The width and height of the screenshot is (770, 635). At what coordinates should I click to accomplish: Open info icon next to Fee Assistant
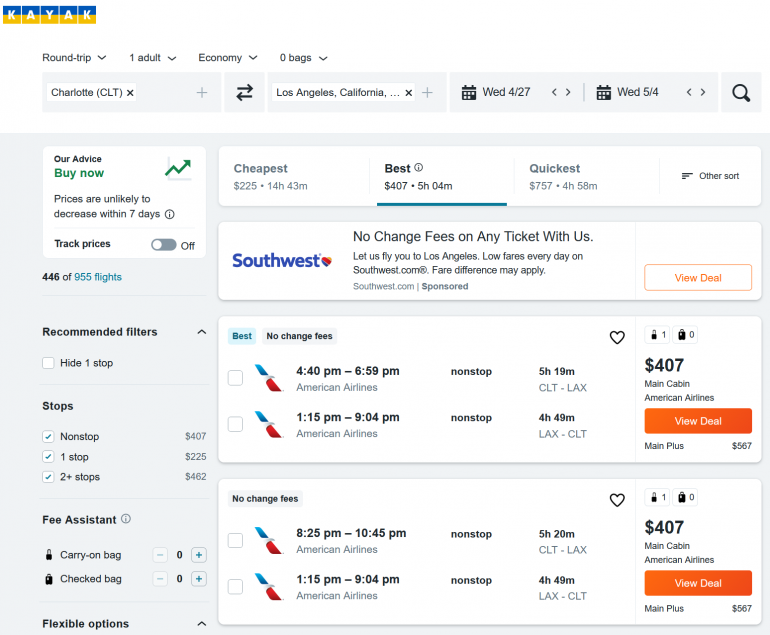click(126, 519)
